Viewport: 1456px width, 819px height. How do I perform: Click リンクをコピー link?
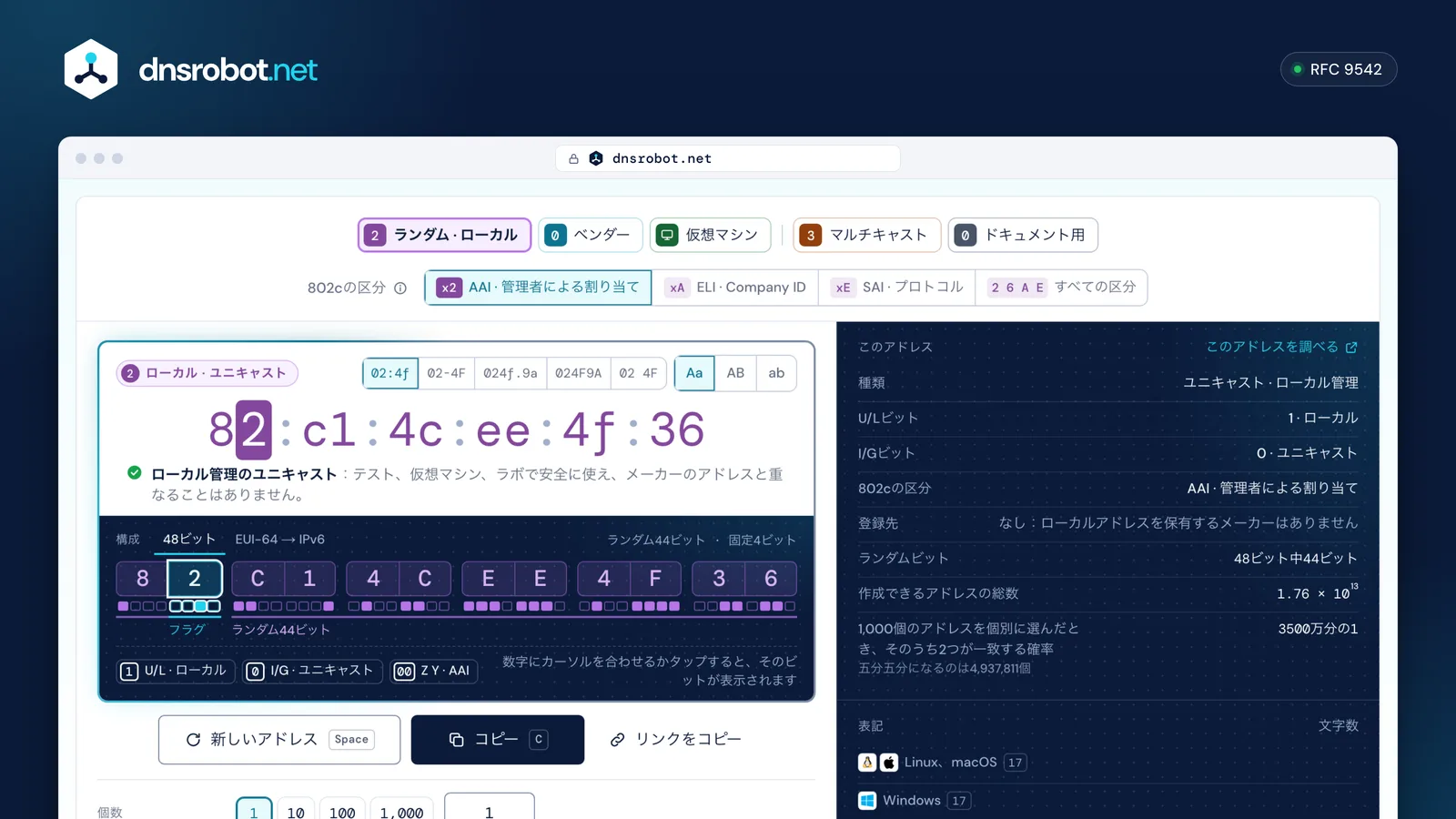pyautogui.click(x=675, y=740)
